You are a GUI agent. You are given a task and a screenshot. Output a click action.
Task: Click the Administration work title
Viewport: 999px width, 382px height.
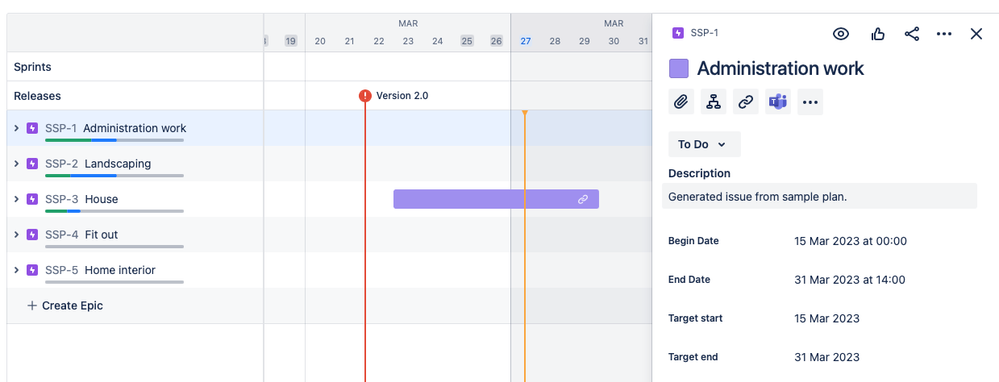tap(780, 68)
